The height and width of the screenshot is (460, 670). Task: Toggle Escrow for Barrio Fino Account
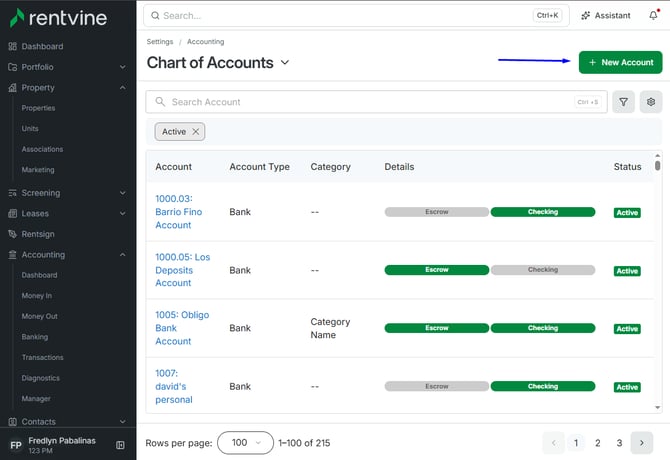pyautogui.click(x=437, y=212)
